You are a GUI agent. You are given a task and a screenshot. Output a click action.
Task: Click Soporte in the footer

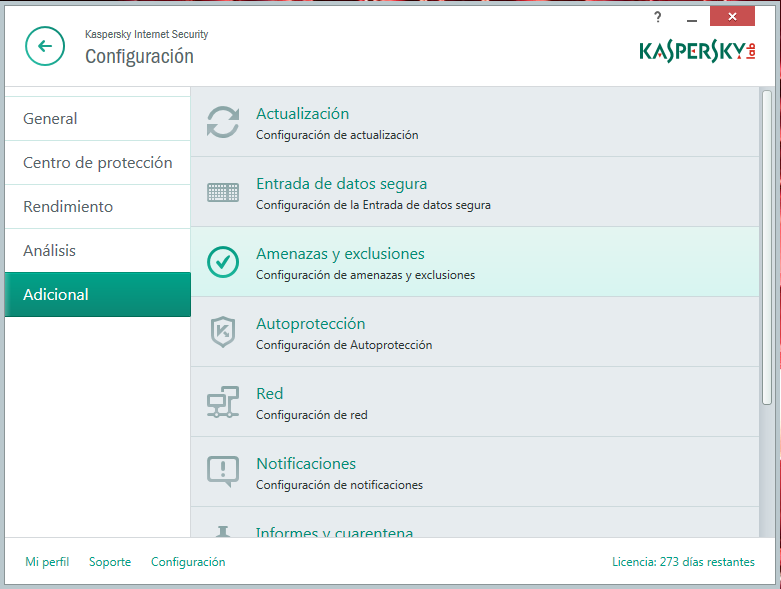tap(110, 562)
